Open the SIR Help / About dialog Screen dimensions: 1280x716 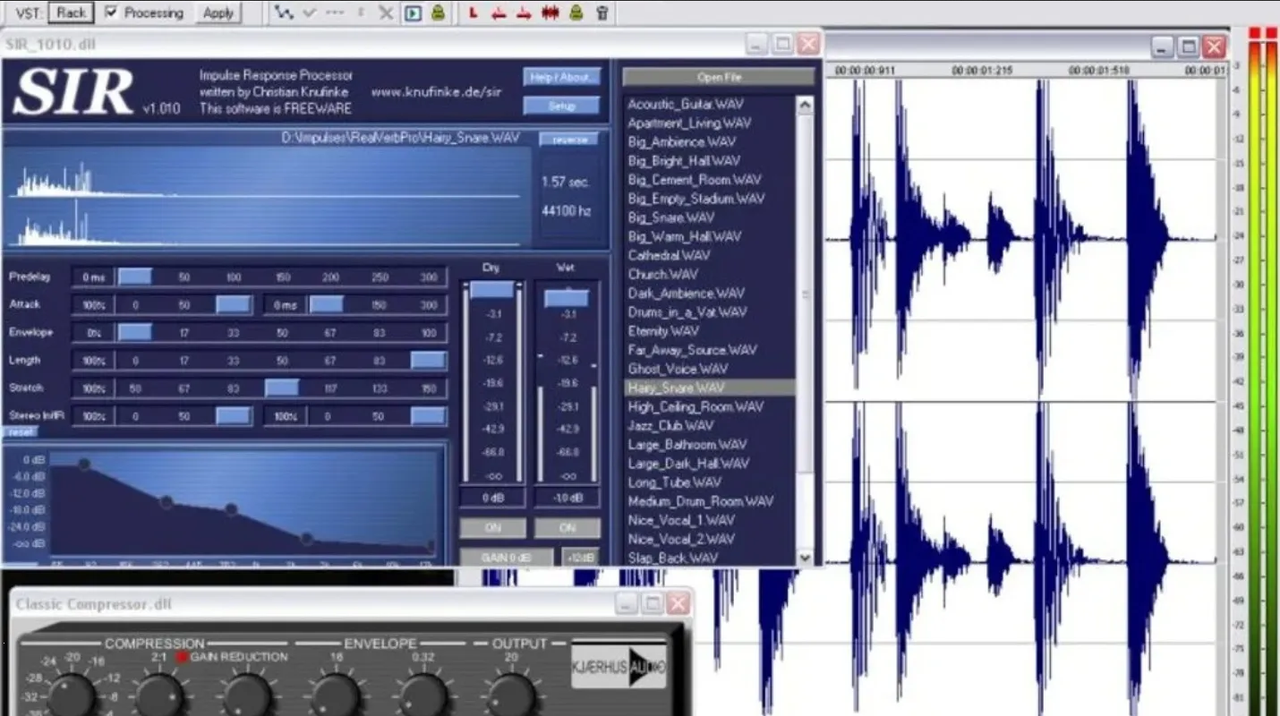point(561,77)
